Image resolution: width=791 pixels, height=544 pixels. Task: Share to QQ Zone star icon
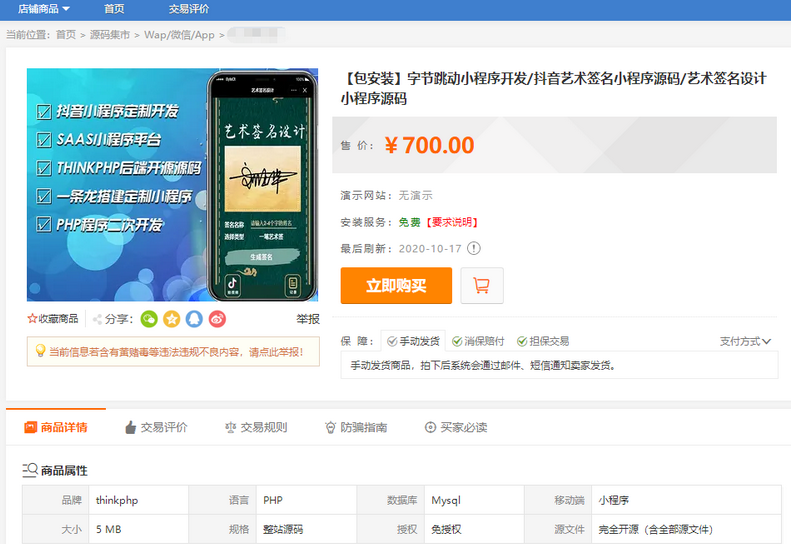click(x=172, y=319)
